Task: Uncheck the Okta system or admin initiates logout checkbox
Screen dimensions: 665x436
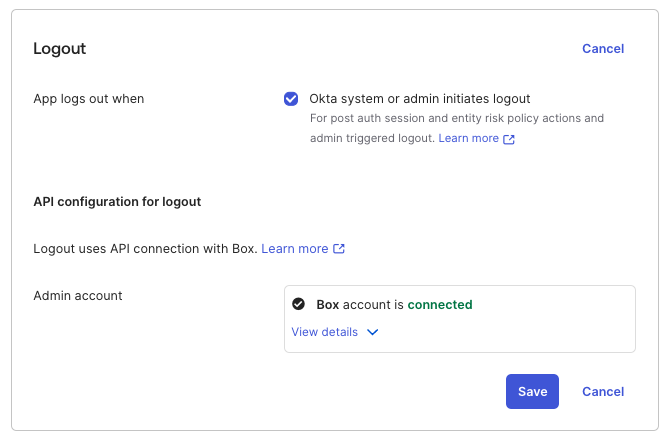Action: [x=291, y=99]
